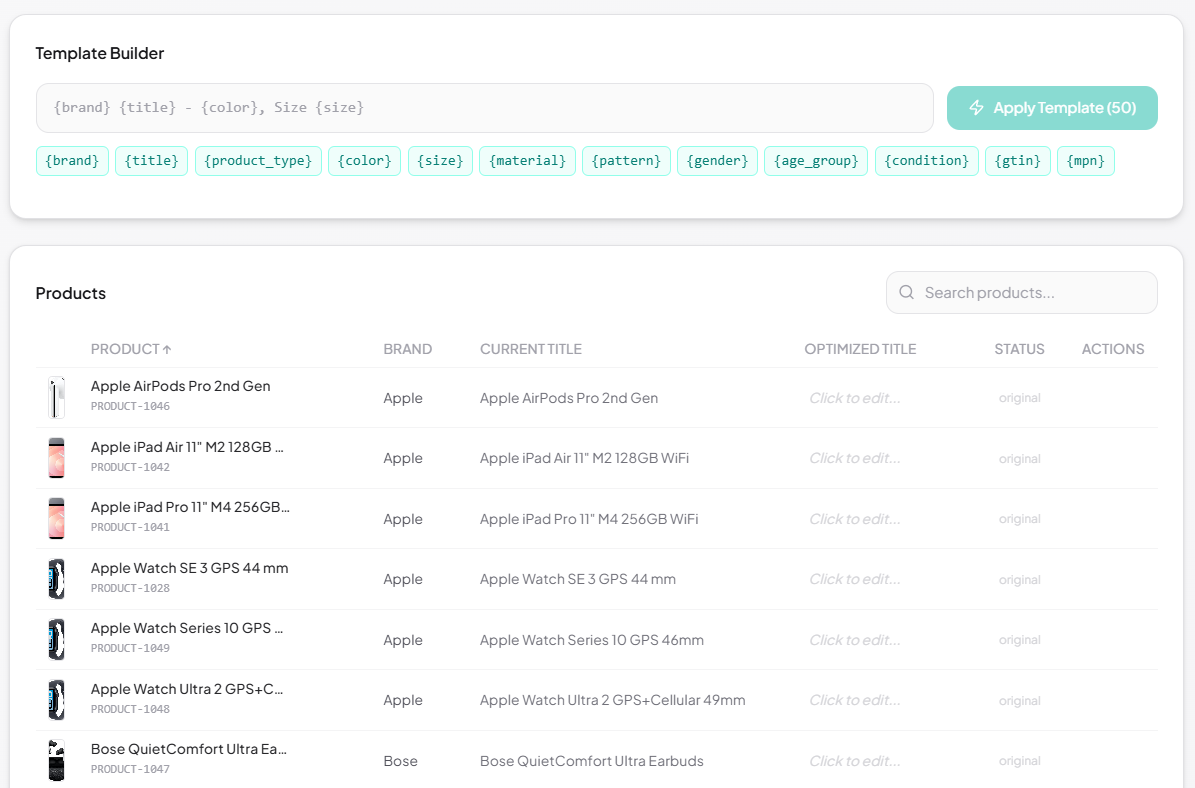Add the {material} variable chip
The width and height of the screenshot is (1195, 788).
pos(527,160)
